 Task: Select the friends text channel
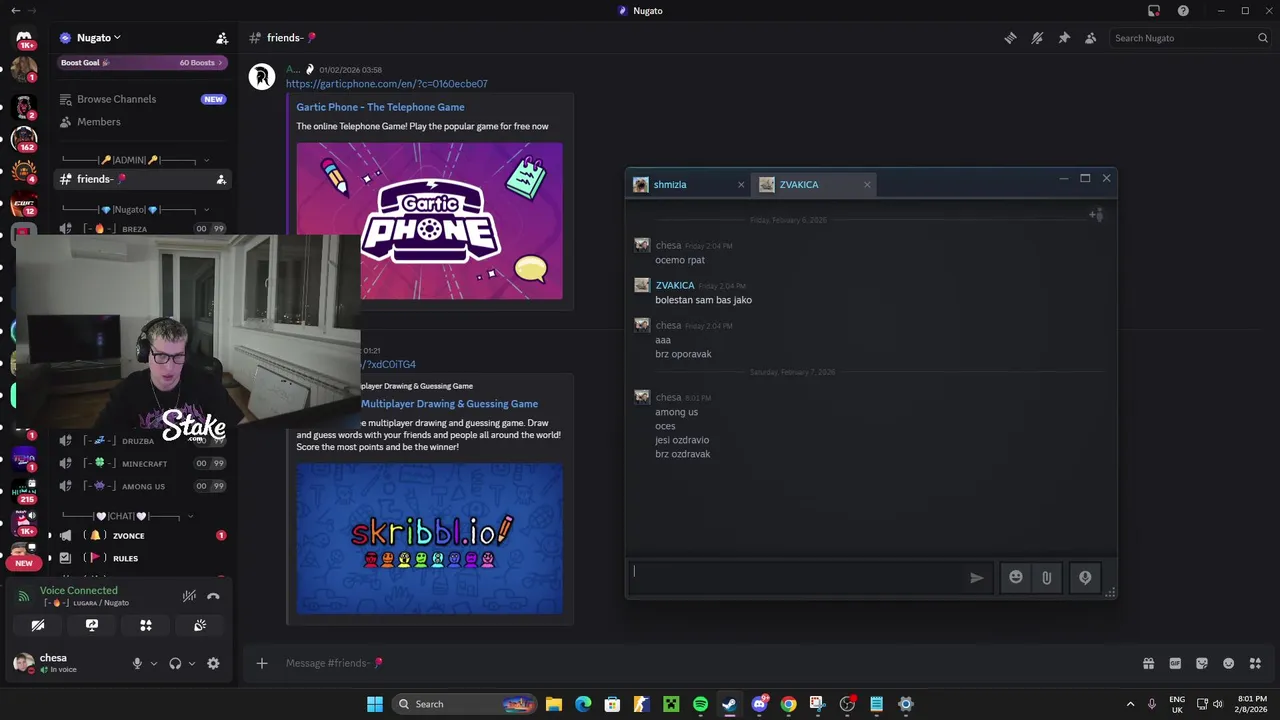pyautogui.click(x=142, y=180)
